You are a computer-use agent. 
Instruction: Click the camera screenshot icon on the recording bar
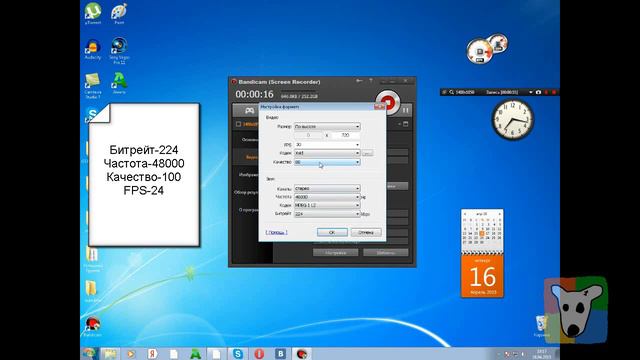click(x=538, y=92)
